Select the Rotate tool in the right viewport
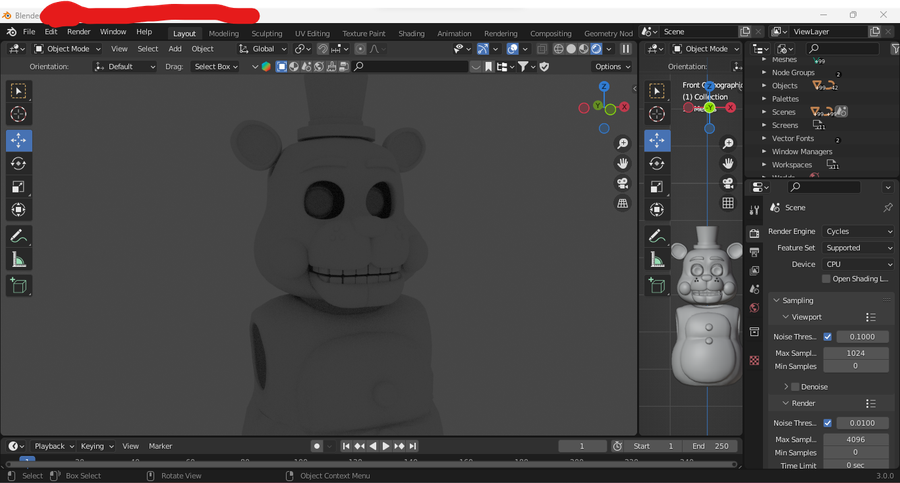 657,164
